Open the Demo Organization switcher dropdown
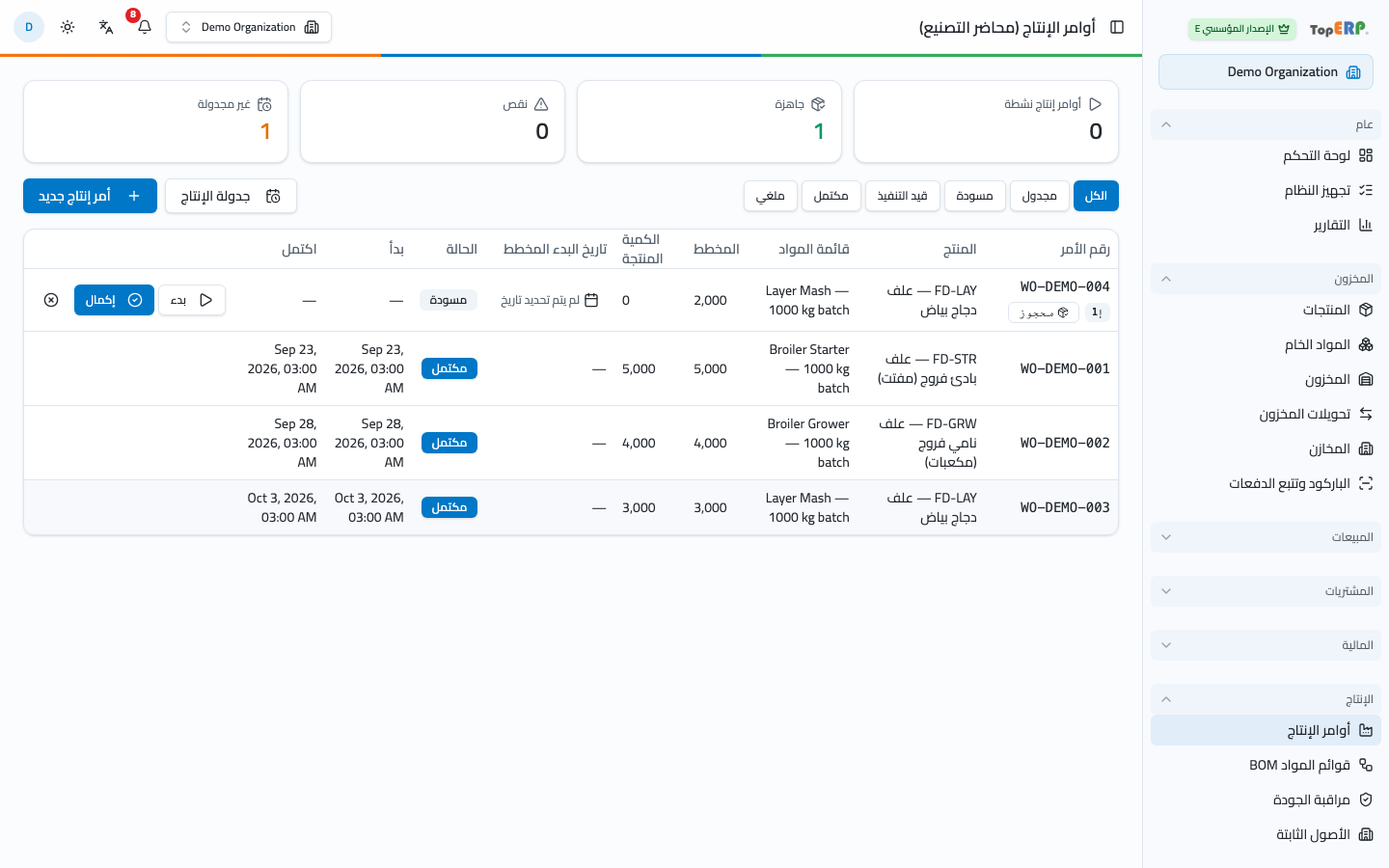The height and width of the screenshot is (868, 1389). coord(249,27)
